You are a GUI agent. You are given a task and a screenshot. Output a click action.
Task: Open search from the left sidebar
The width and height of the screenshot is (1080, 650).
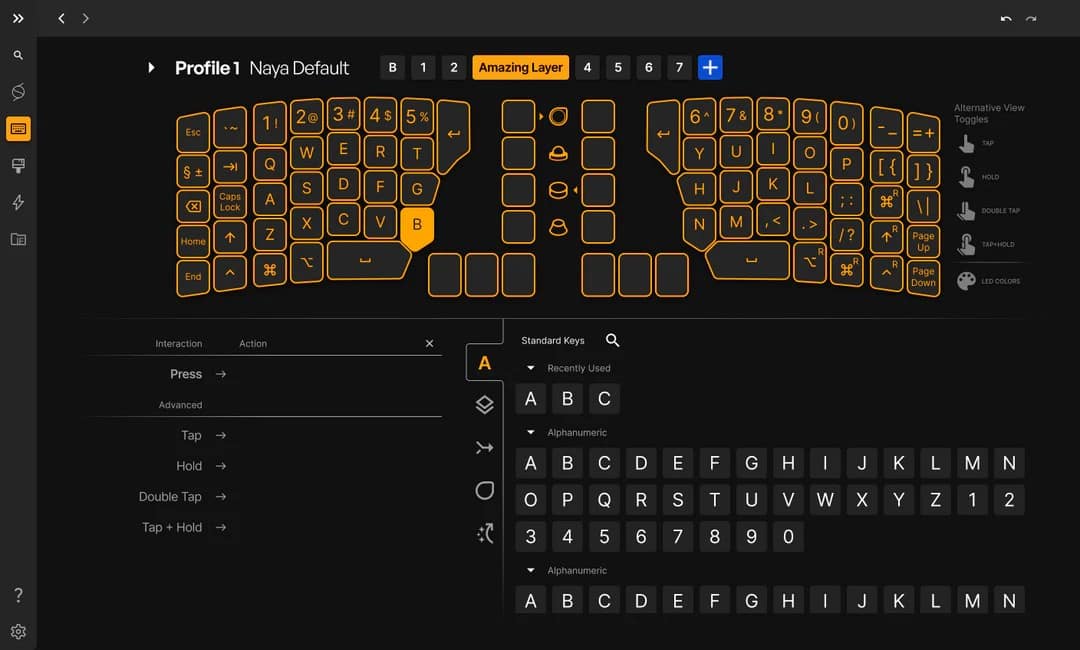[18, 54]
